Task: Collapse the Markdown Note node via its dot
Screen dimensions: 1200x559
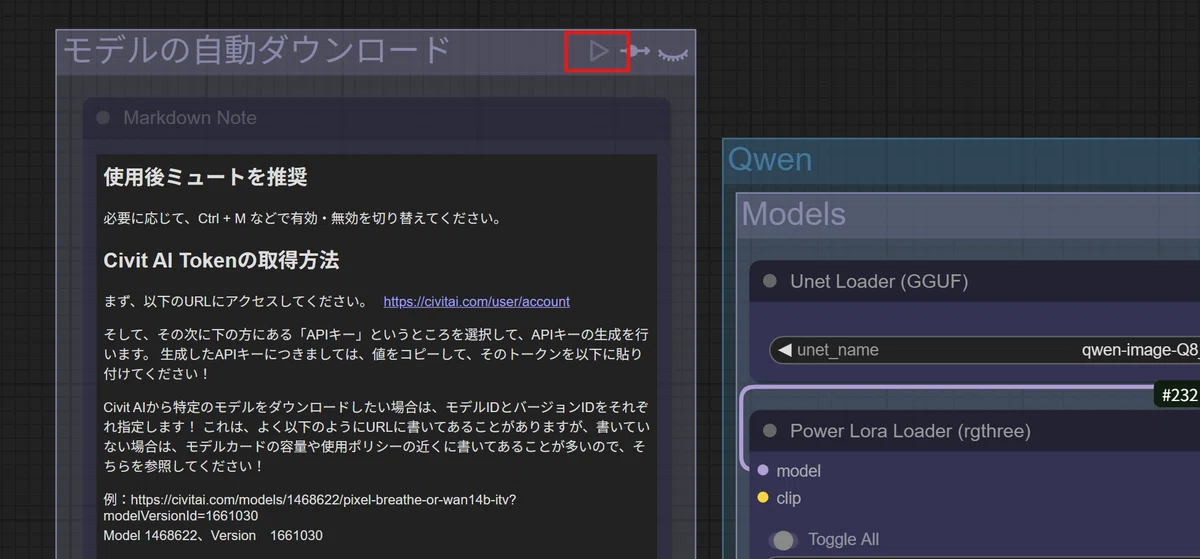Action: pyautogui.click(x=103, y=118)
